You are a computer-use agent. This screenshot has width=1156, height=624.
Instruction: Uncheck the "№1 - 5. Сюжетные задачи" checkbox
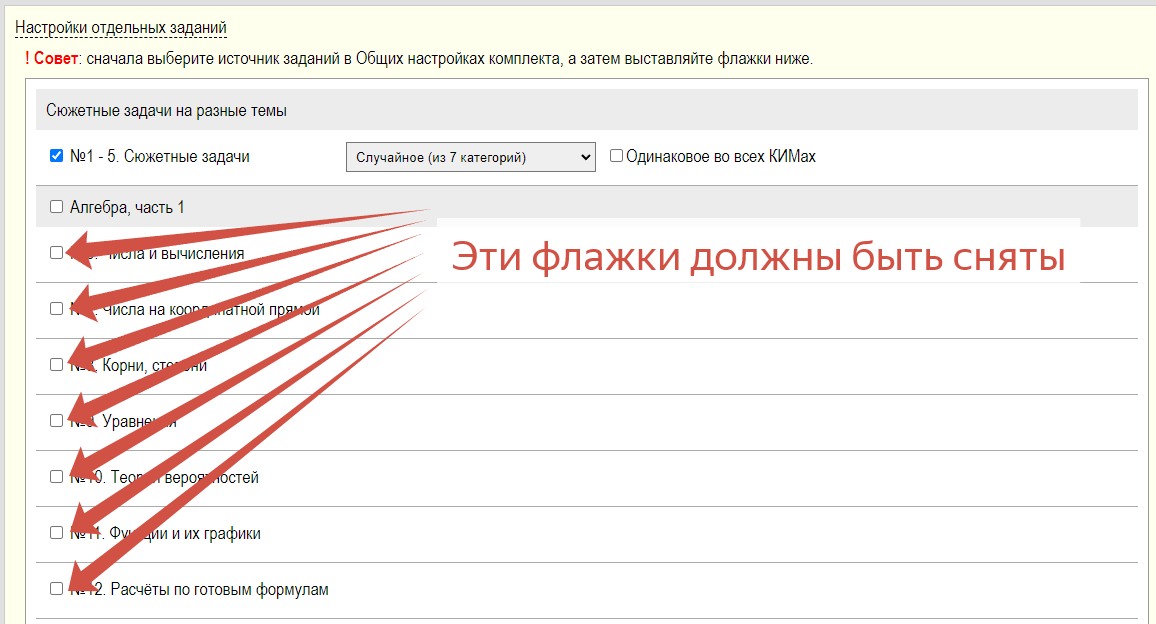57,156
